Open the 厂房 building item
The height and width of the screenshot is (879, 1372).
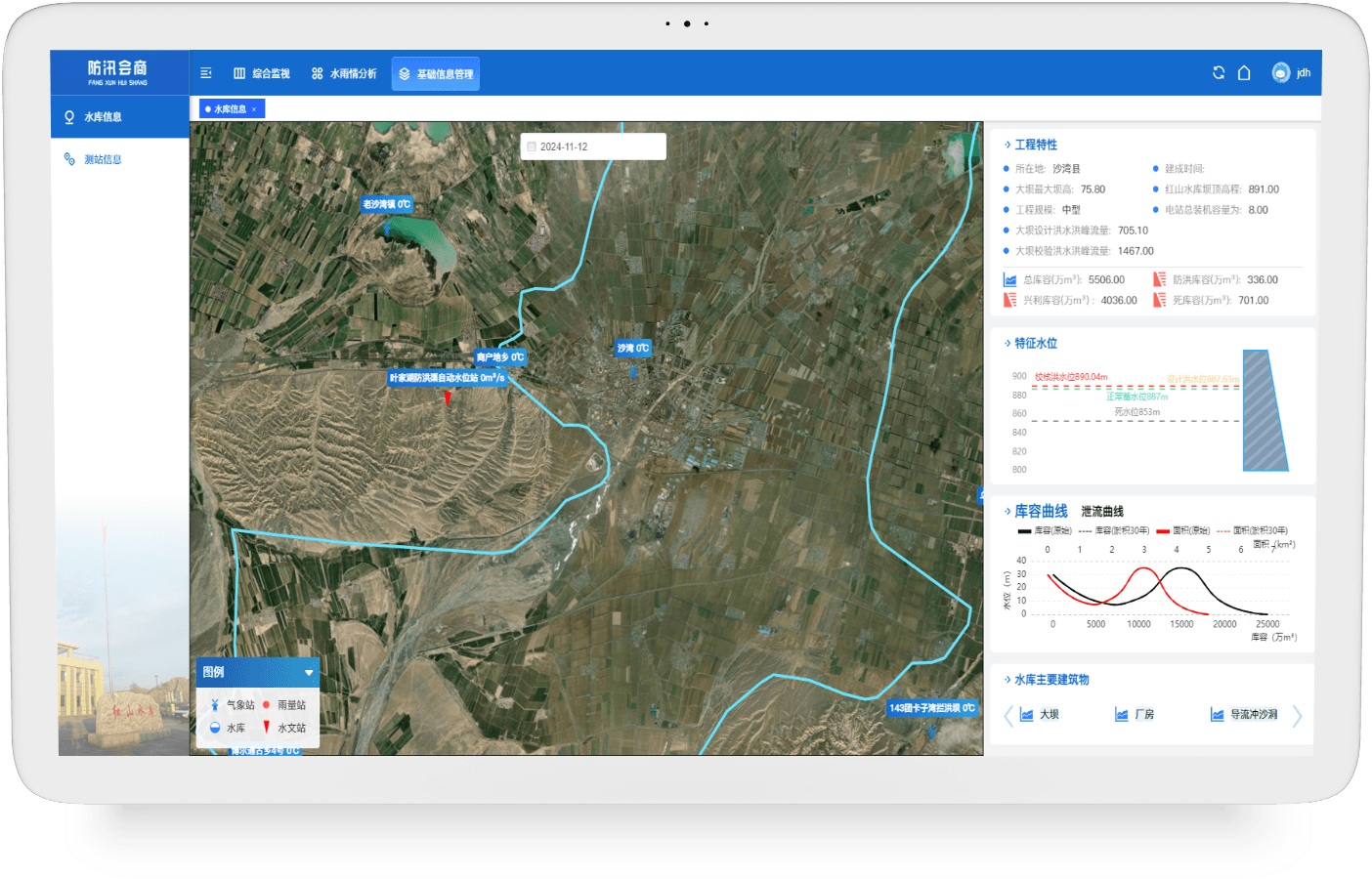click(1135, 715)
